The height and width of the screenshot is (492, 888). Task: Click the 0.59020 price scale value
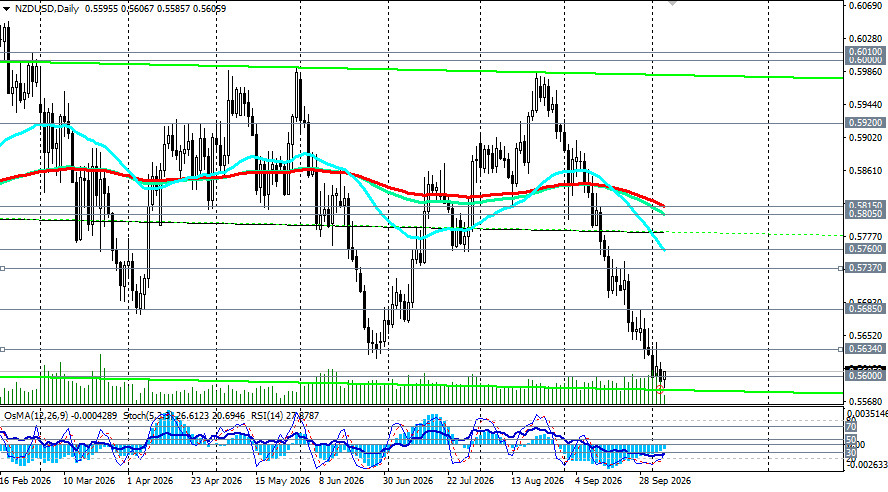click(x=865, y=138)
